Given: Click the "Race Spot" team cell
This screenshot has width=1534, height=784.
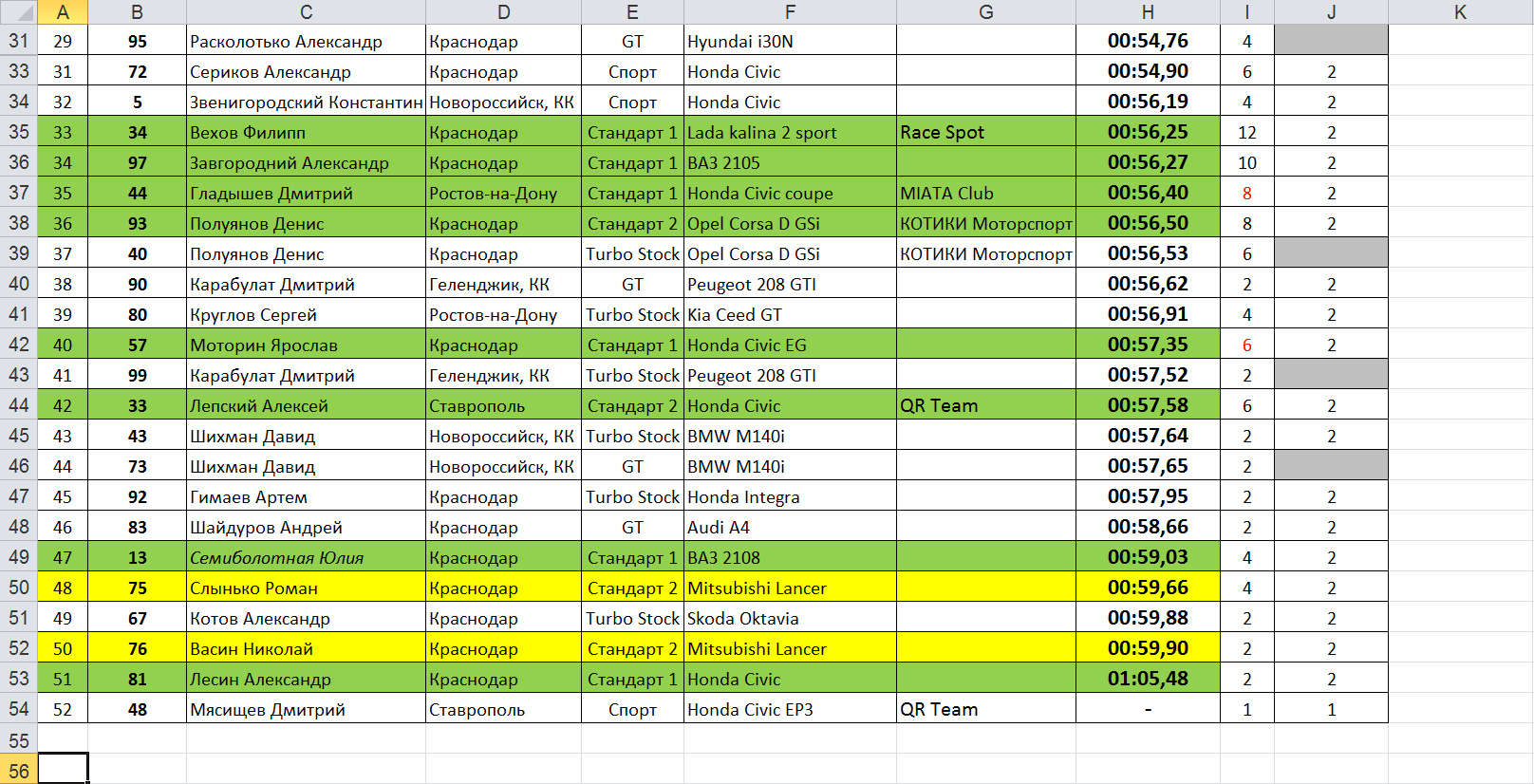Looking at the screenshot, I should click(x=985, y=132).
